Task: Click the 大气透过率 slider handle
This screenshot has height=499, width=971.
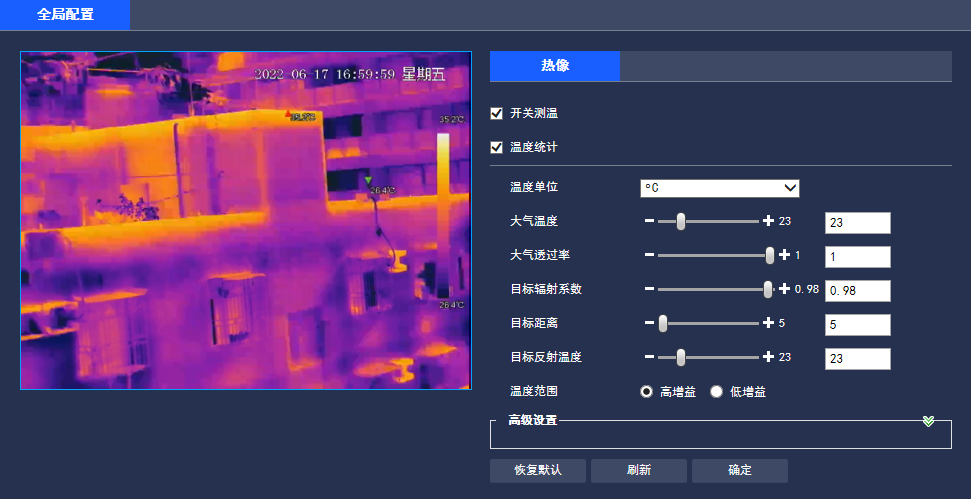Action: [x=770, y=255]
